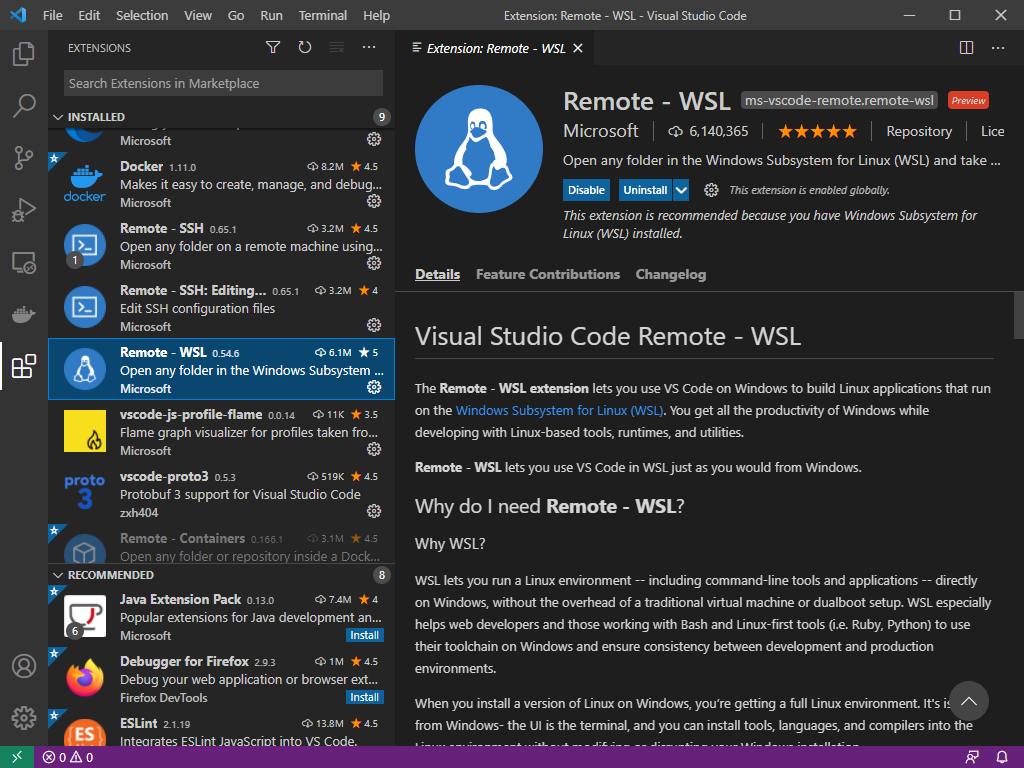
Task: Collapse the INSTALLED section
Action: tap(58, 118)
